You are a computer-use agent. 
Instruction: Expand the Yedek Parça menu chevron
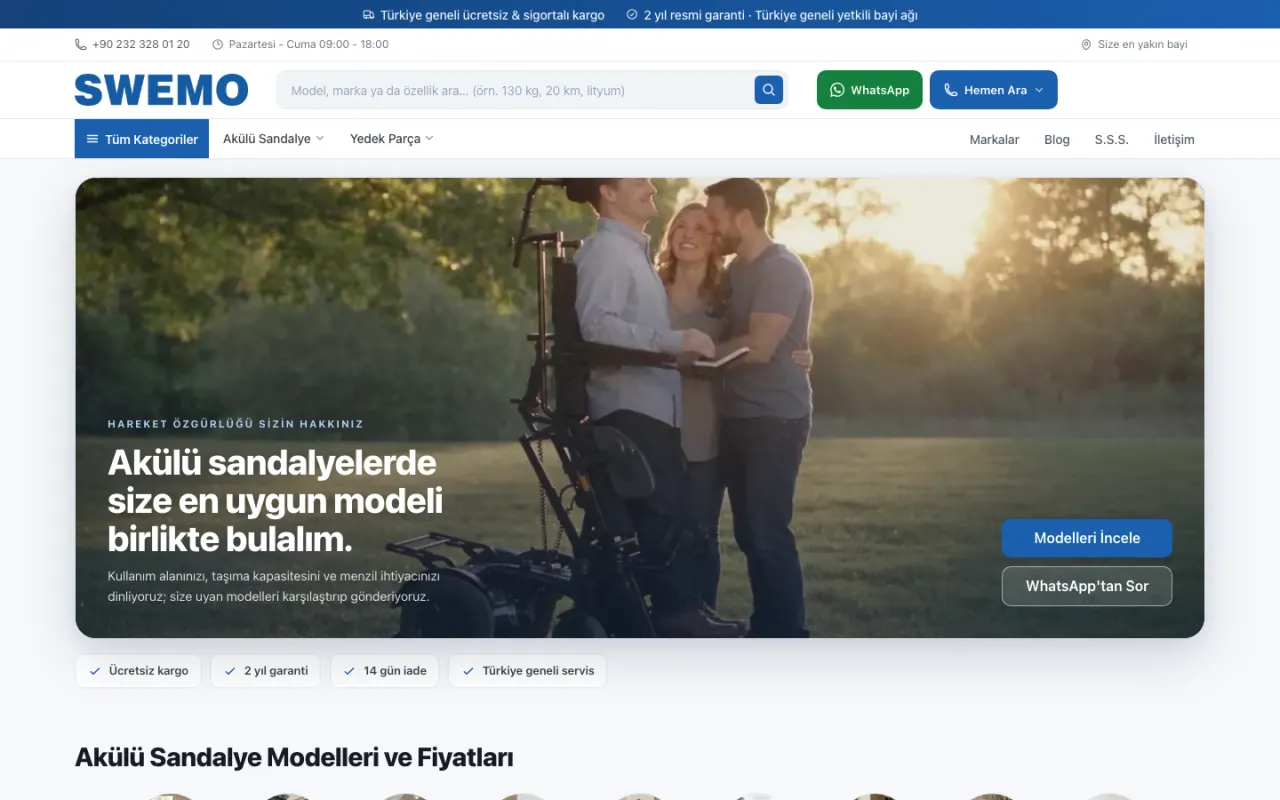pyautogui.click(x=429, y=139)
